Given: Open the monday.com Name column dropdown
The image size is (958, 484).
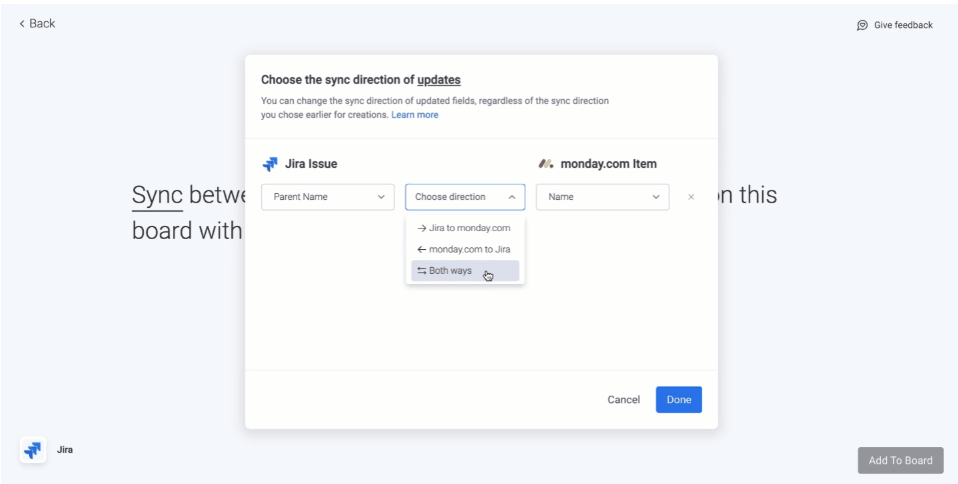Looking at the screenshot, I should coord(602,197).
